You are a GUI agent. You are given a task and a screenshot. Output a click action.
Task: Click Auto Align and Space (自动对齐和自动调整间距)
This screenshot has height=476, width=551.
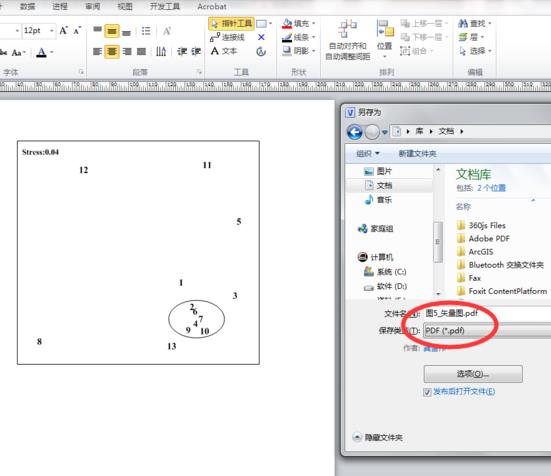click(x=348, y=40)
